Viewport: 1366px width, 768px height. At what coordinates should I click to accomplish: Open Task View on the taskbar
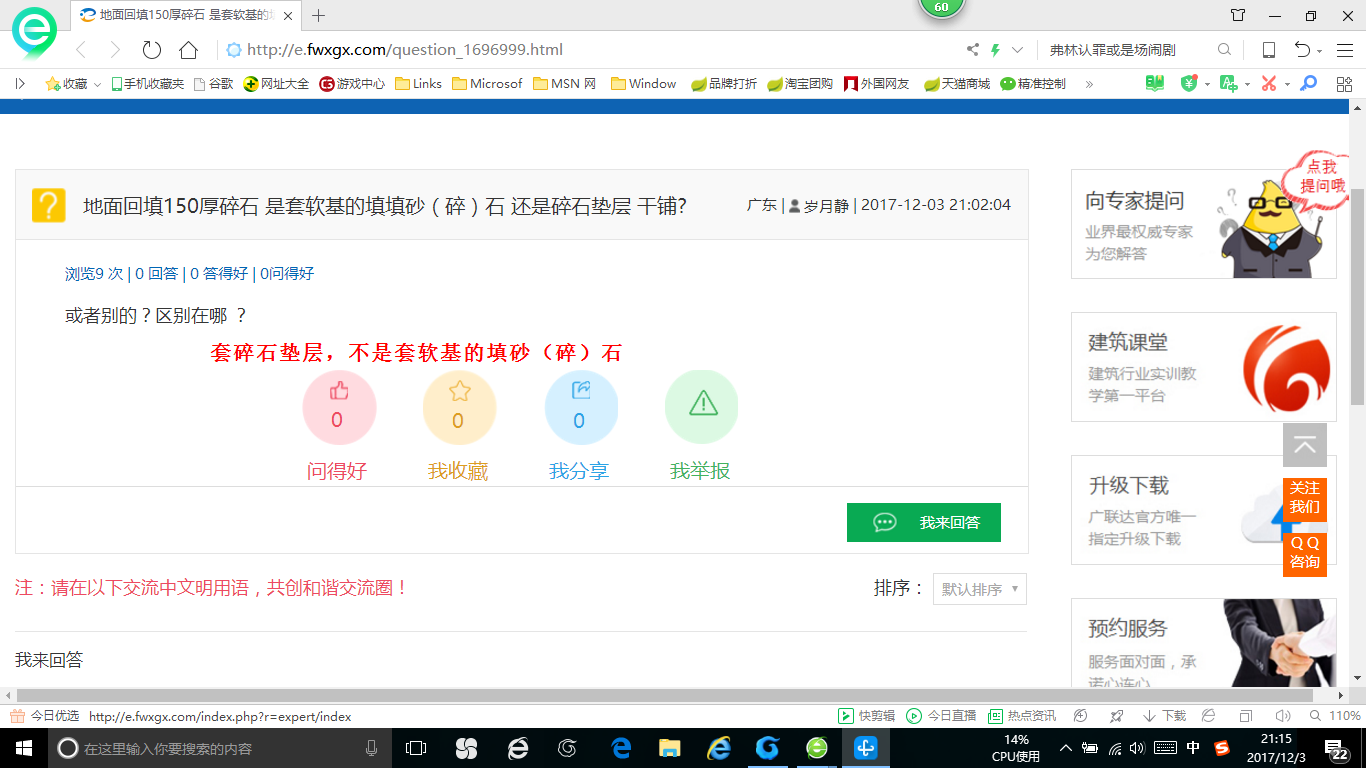[x=416, y=748]
